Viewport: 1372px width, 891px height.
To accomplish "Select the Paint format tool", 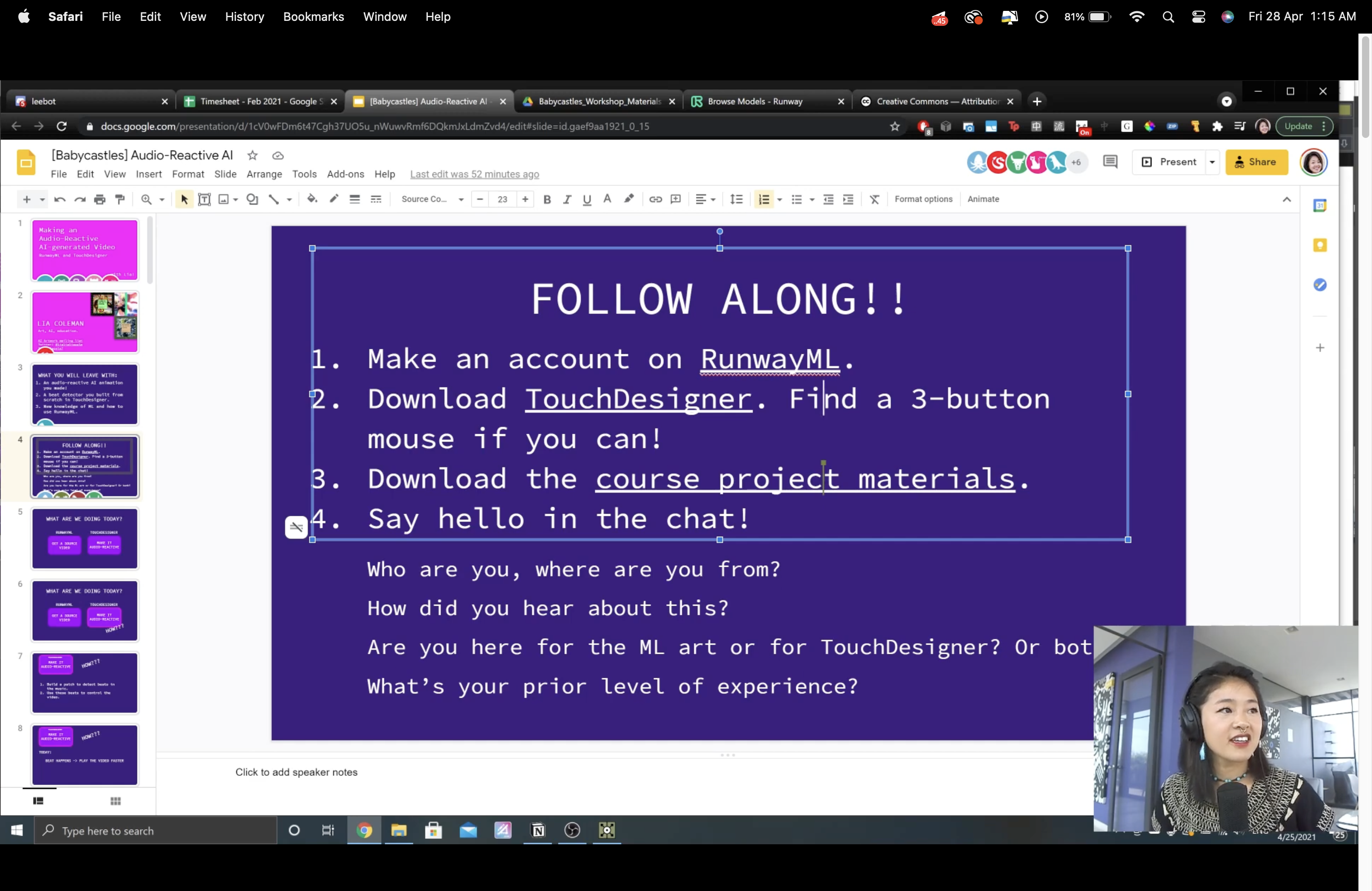I will [120, 200].
